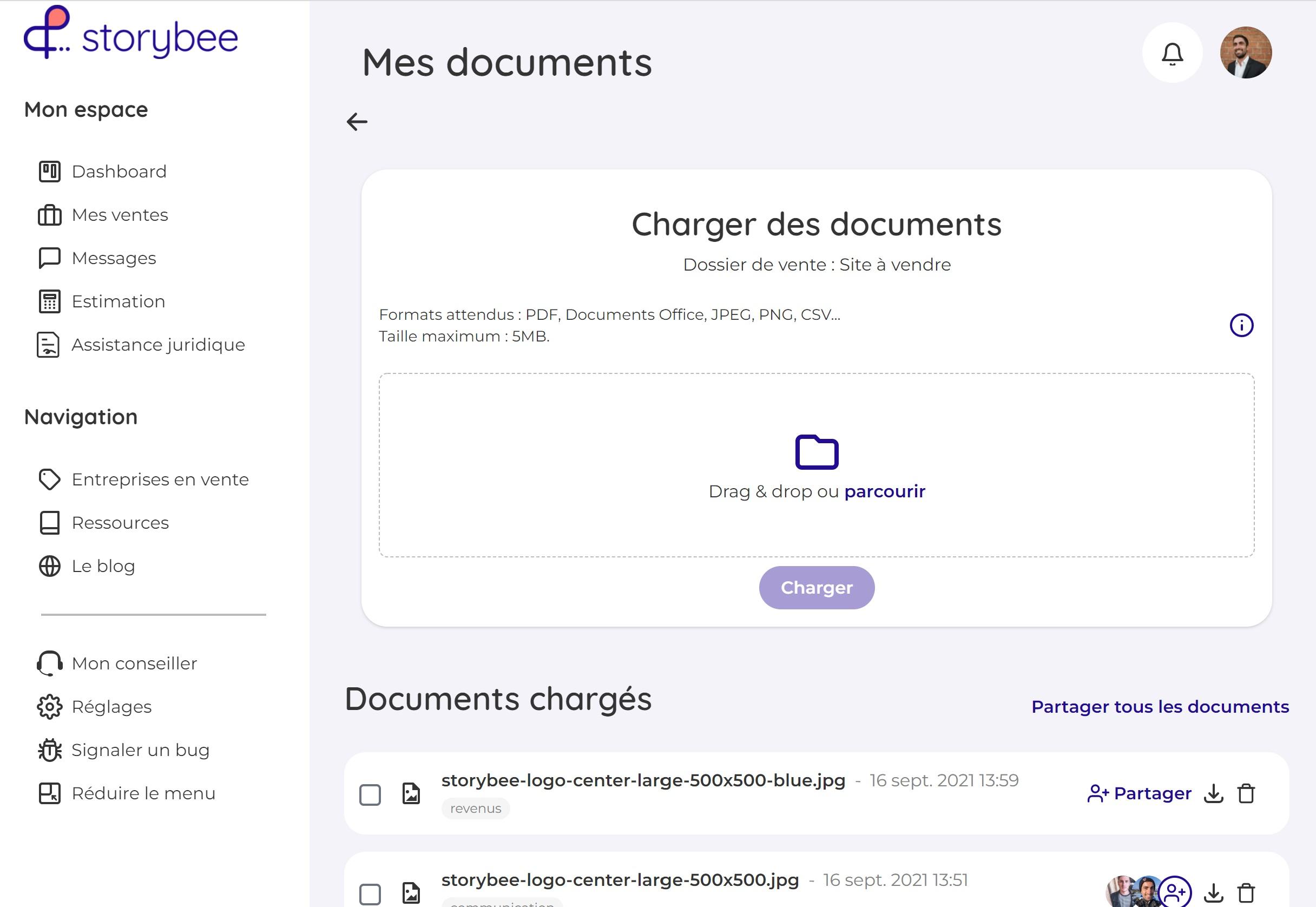Select checkbox for storybee-logo-center-large-500x500.jpg
Viewport: 1316px width, 907px height.
370,894
